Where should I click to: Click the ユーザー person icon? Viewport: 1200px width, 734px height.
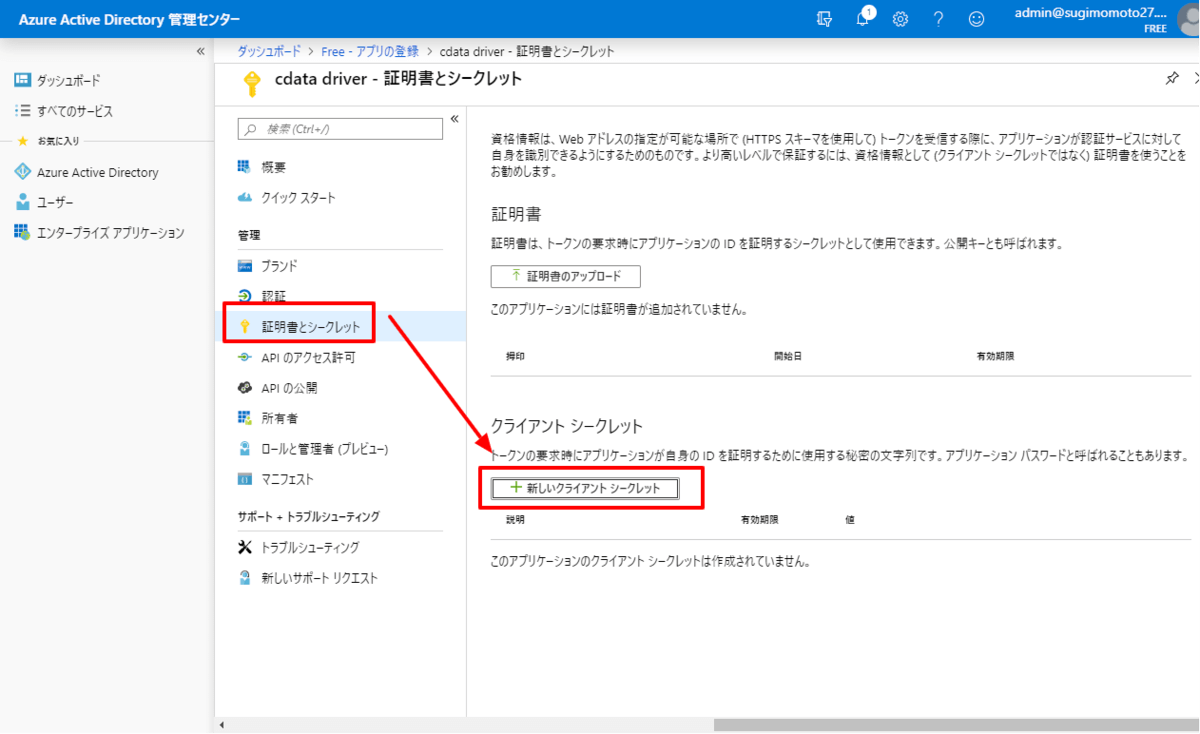pyautogui.click(x=22, y=202)
